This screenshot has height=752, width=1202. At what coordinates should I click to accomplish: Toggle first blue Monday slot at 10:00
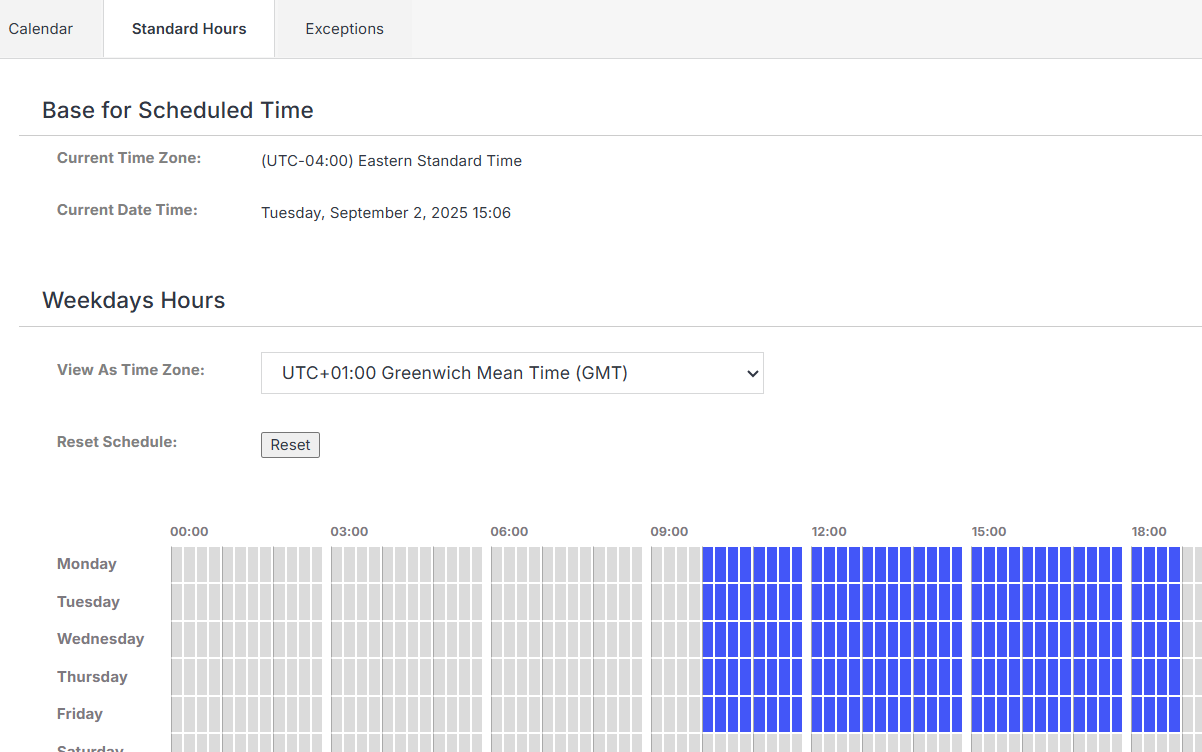click(x=709, y=564)
